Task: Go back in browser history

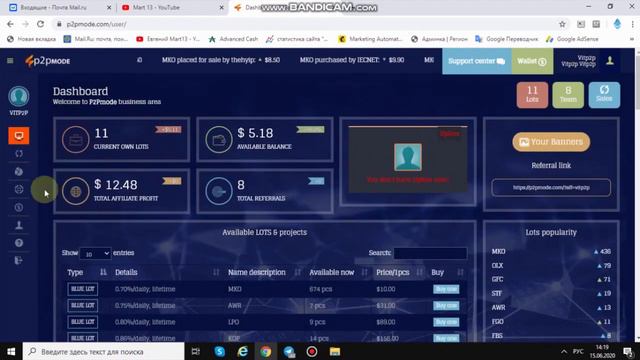Action: pos(10,24)
